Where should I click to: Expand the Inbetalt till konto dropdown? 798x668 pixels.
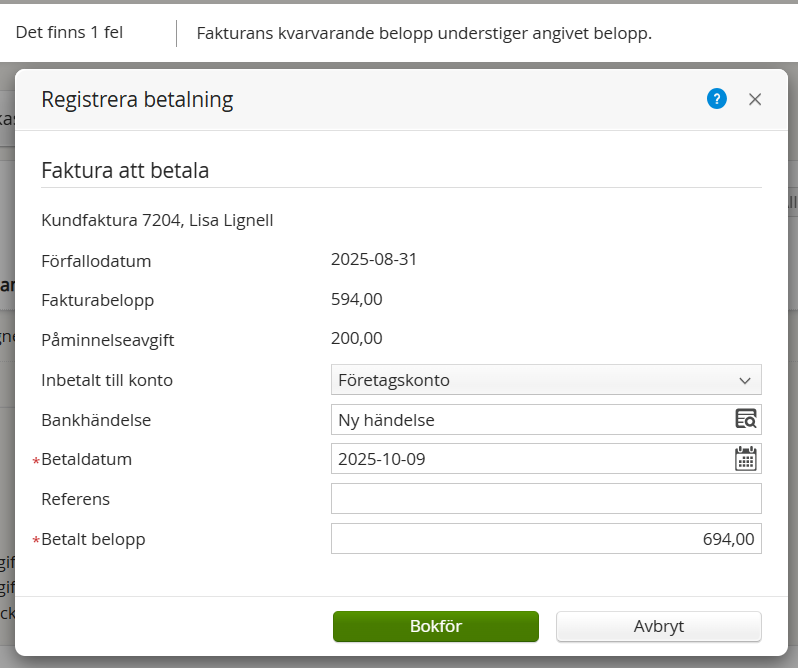546,380
